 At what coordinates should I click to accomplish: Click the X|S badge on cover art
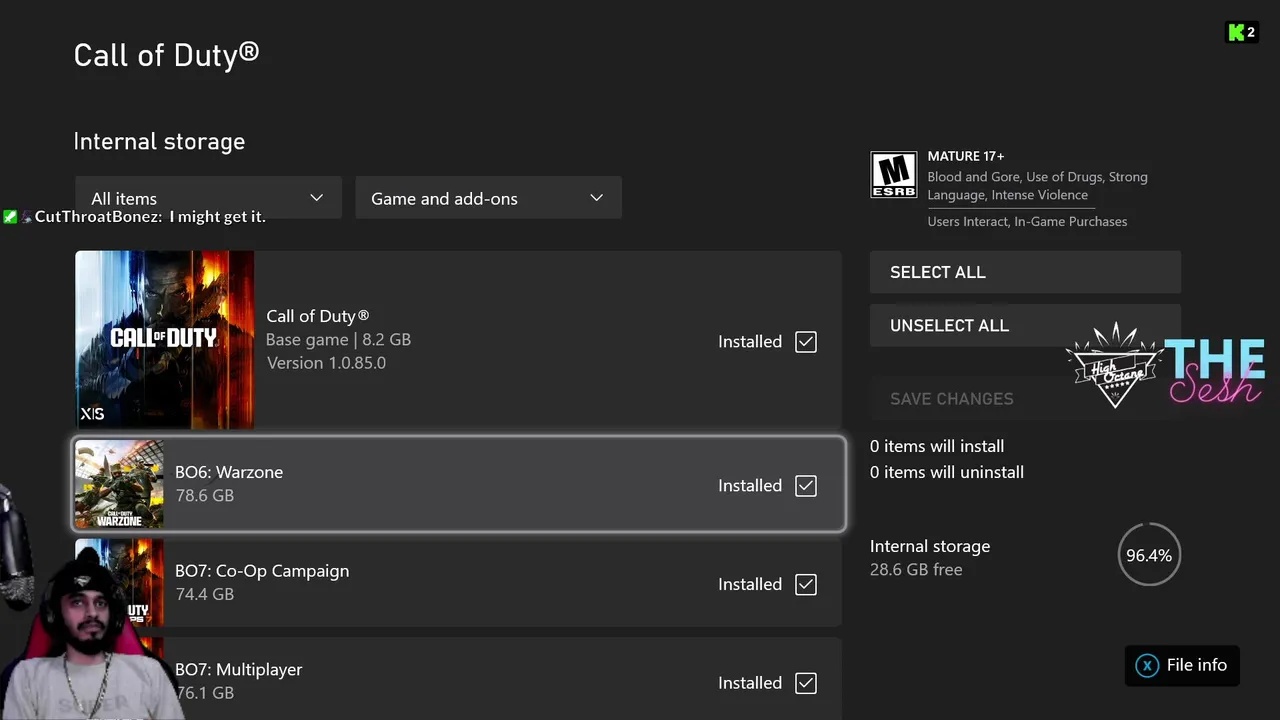point(92,413)
